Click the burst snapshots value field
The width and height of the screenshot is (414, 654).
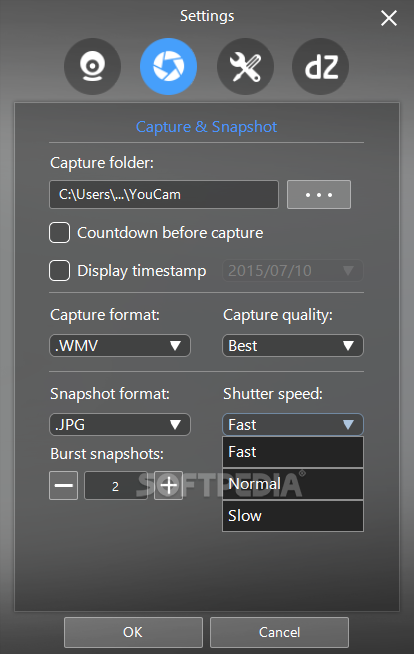tap(116, 485)
